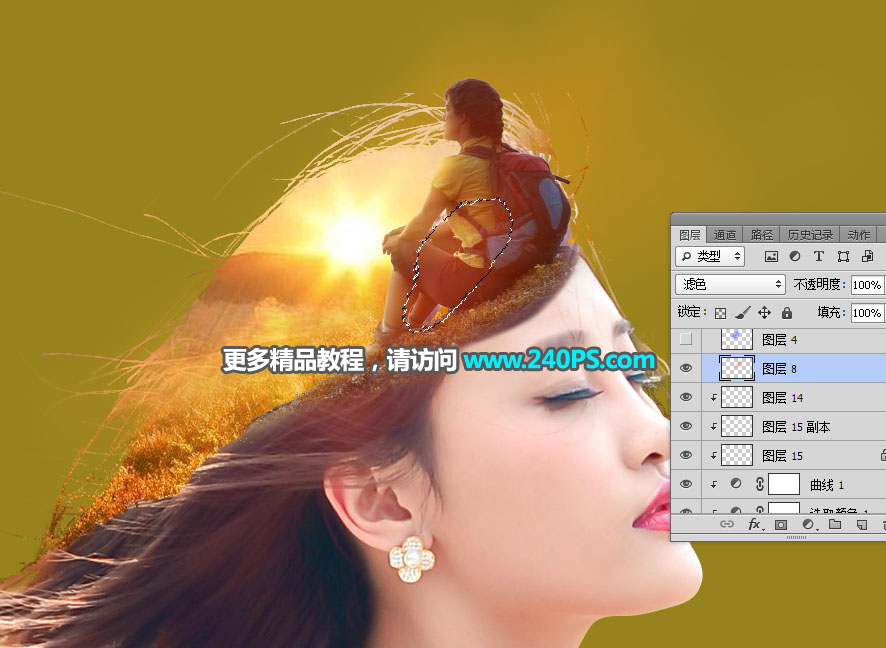The height and width of the screenshot is (648, 886).
Task: Filter layers by adjustment layer icon
Action: [795, 256]
